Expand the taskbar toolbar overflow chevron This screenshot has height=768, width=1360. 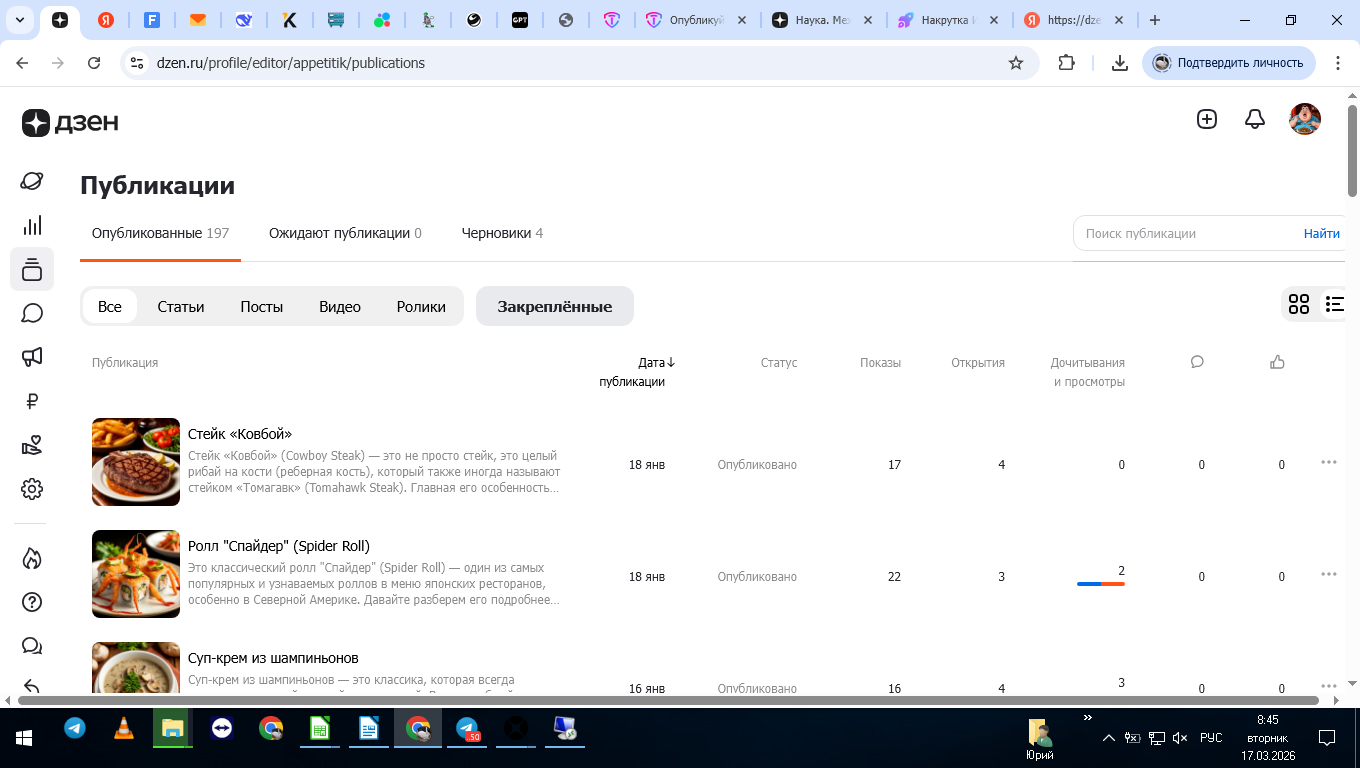coord(1088,718)
